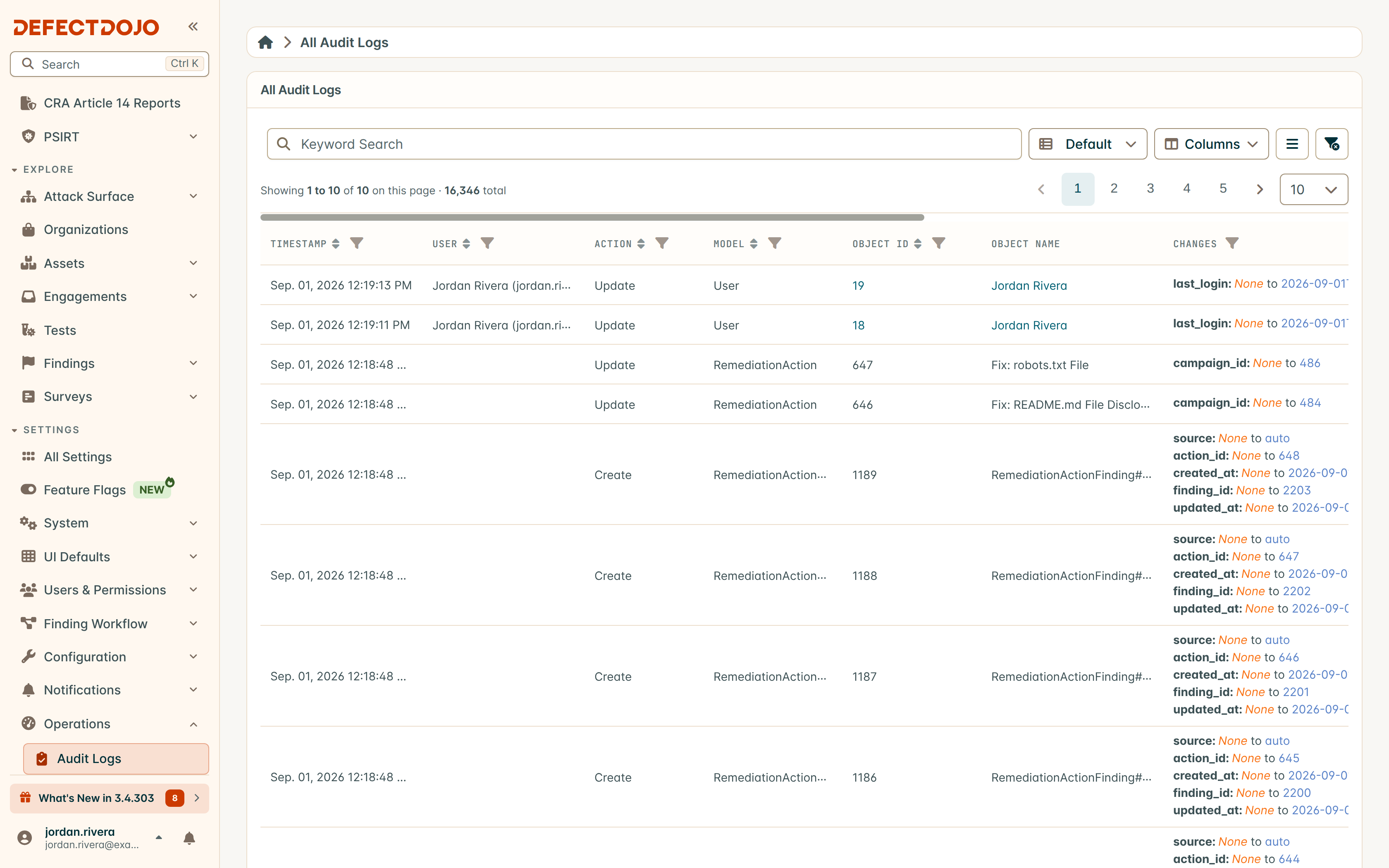Image resolution: width=1389 pixels, height=868 pixels.
Task: Collapse the EXPLORE section header
Action: [43, 169]
